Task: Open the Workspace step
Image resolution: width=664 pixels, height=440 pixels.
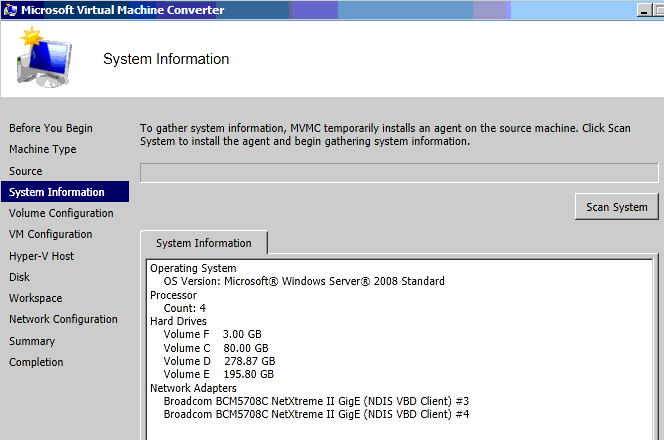Action: click(36, 298)
